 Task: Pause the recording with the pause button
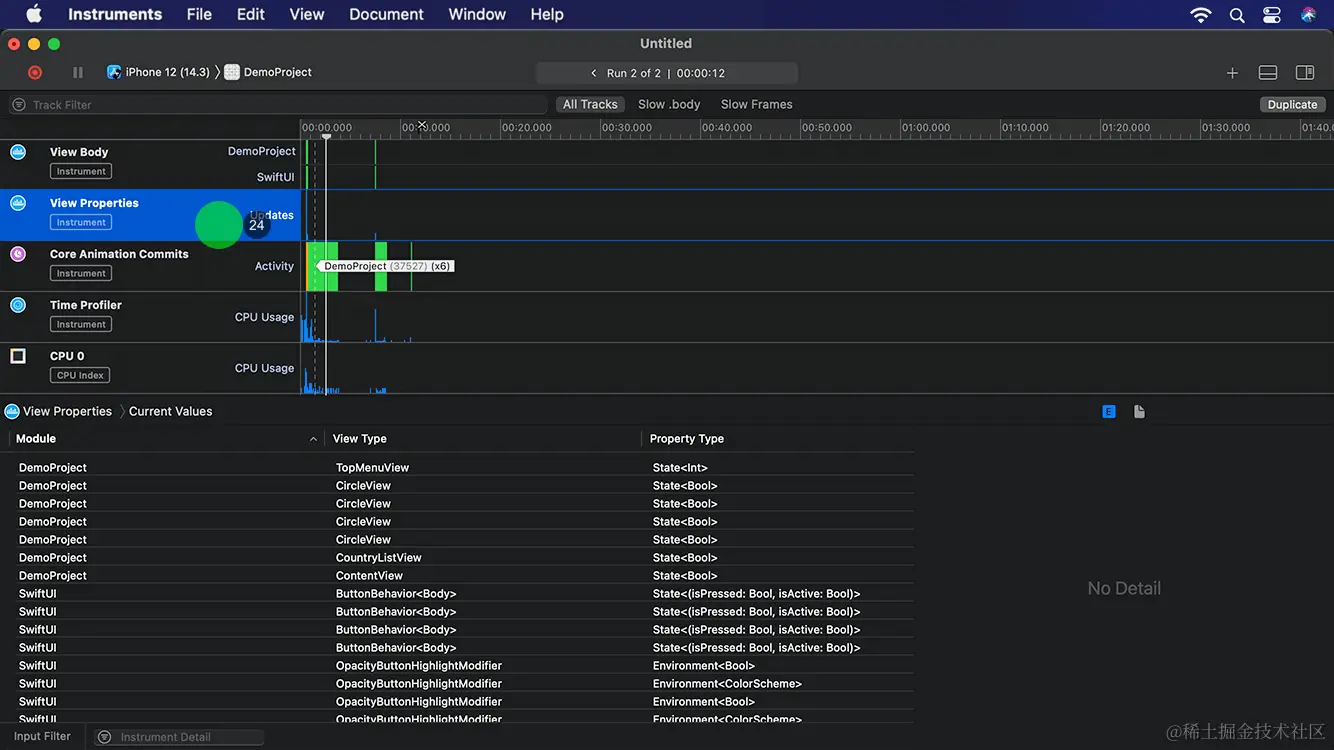coord(78,72)
